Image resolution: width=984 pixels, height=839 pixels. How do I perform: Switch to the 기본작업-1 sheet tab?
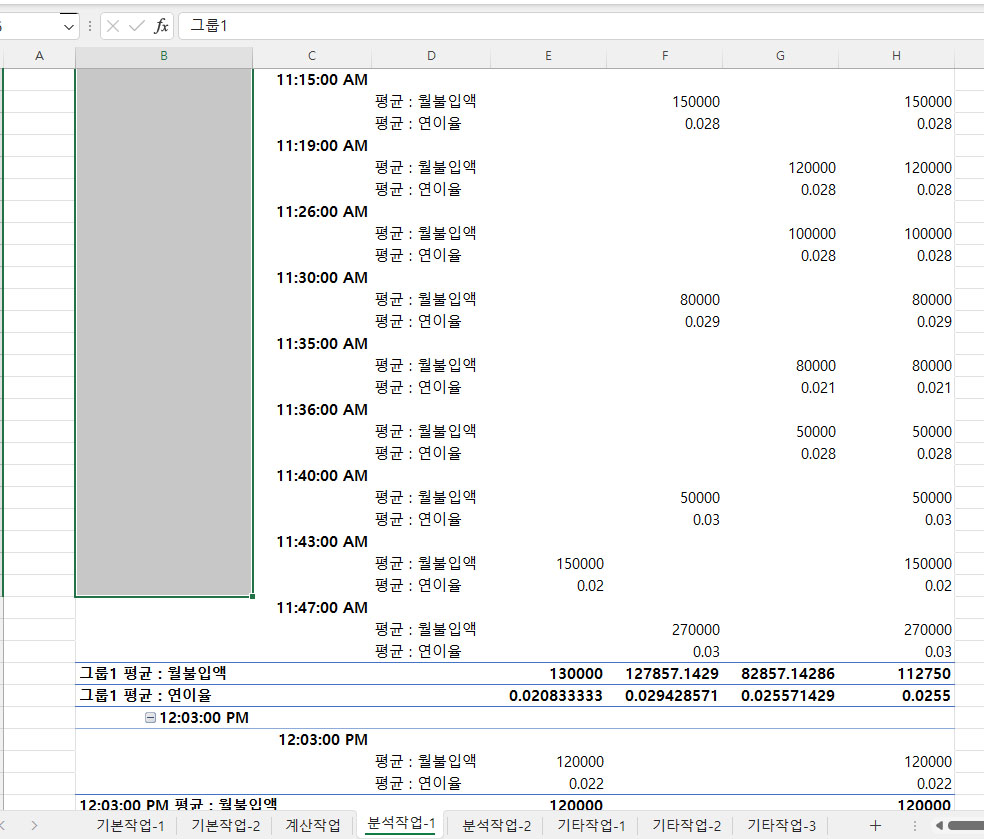point(130,825)
